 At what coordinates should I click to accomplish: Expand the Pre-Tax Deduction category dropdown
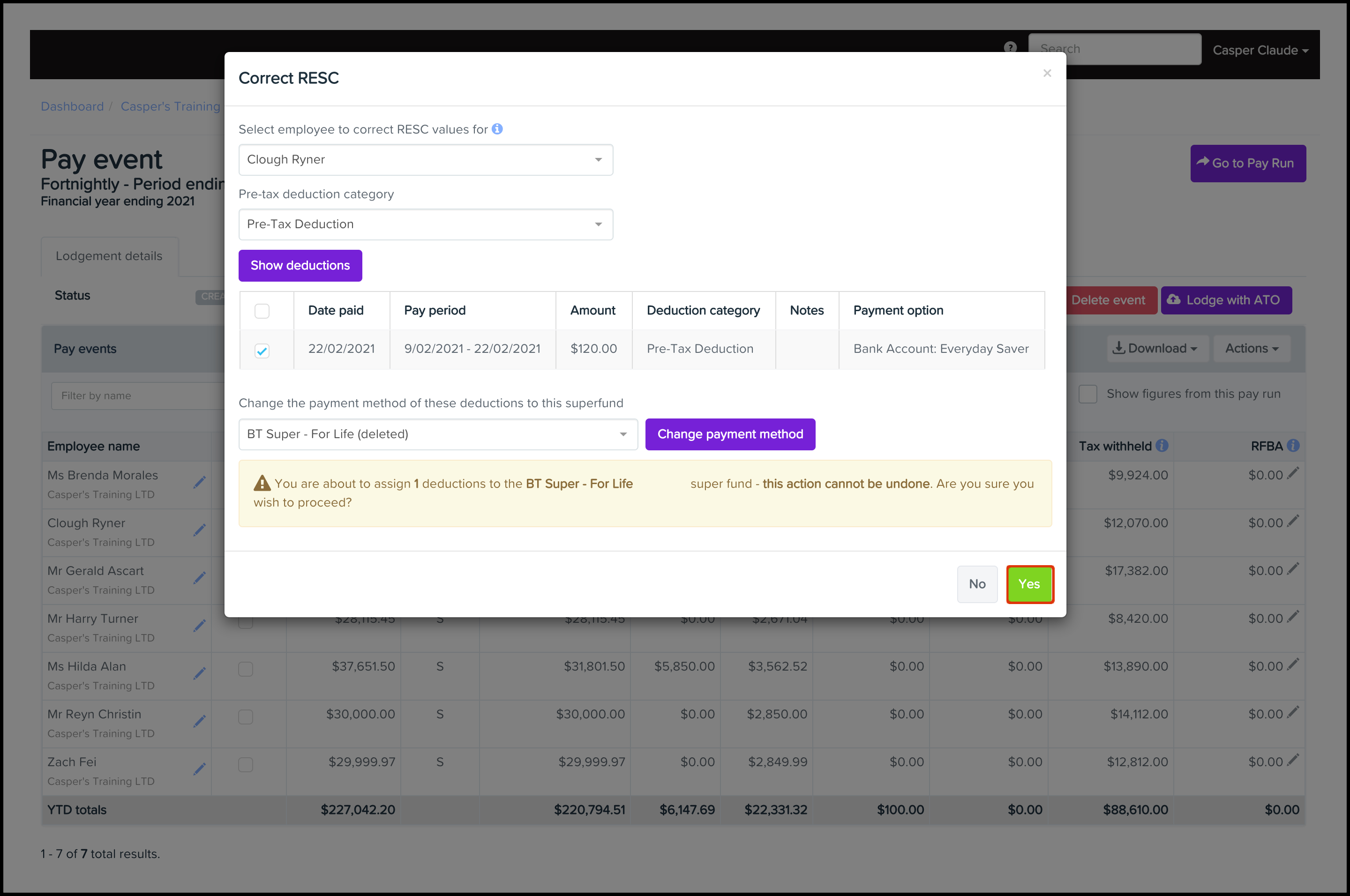click(x=425, y=224)
